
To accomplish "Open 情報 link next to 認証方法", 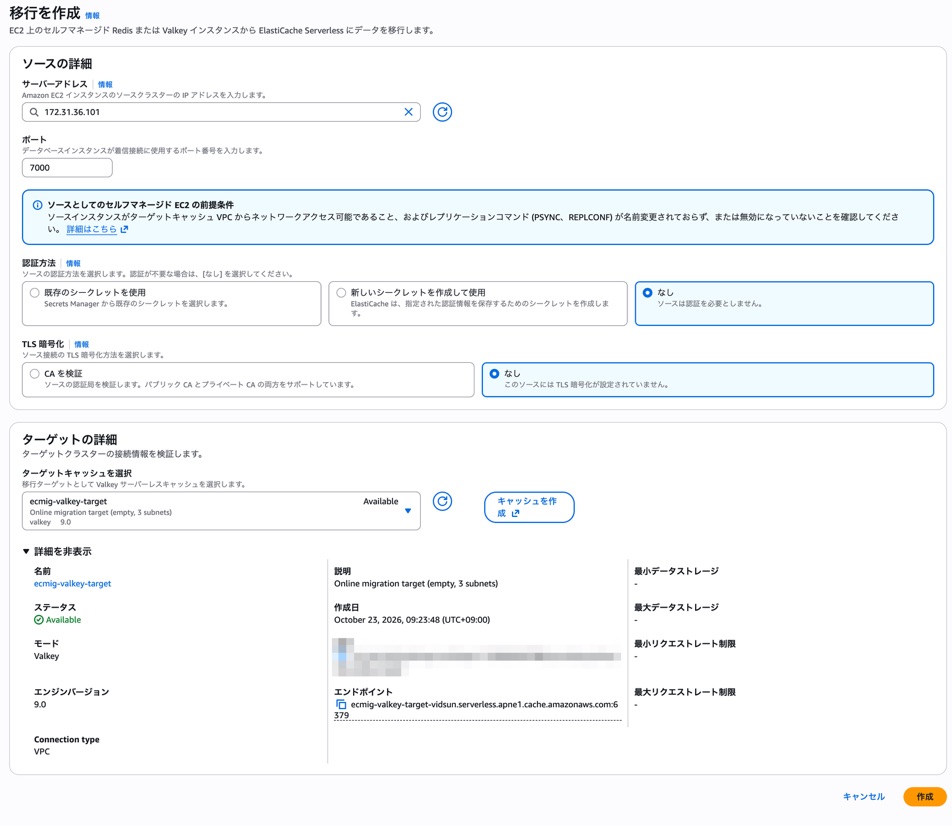I will coord(73,264).
